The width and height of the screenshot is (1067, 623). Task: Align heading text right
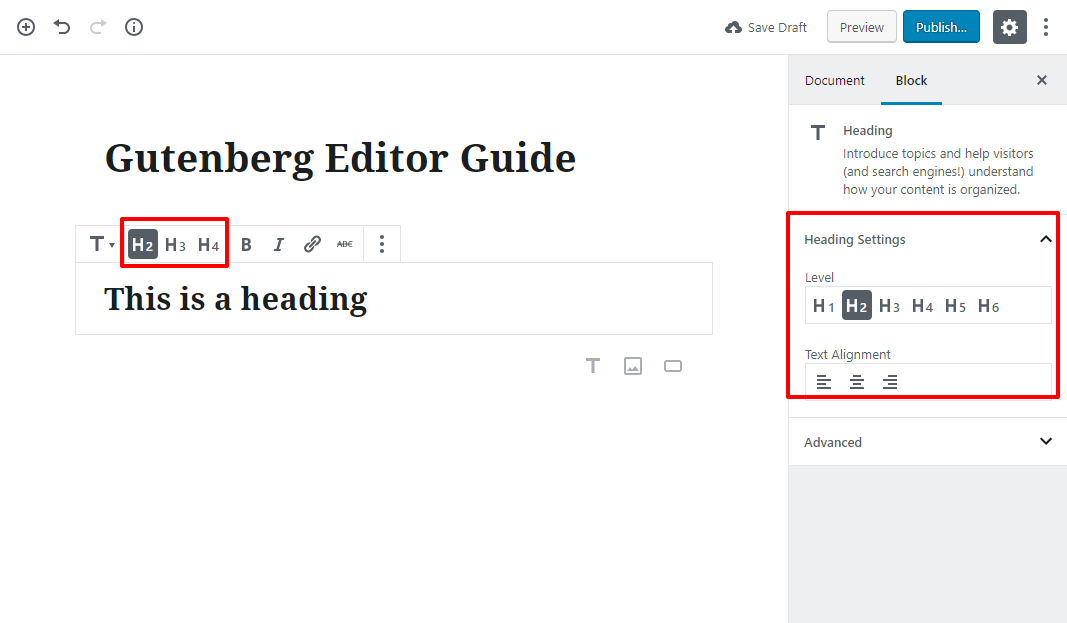tap(889, 382)
